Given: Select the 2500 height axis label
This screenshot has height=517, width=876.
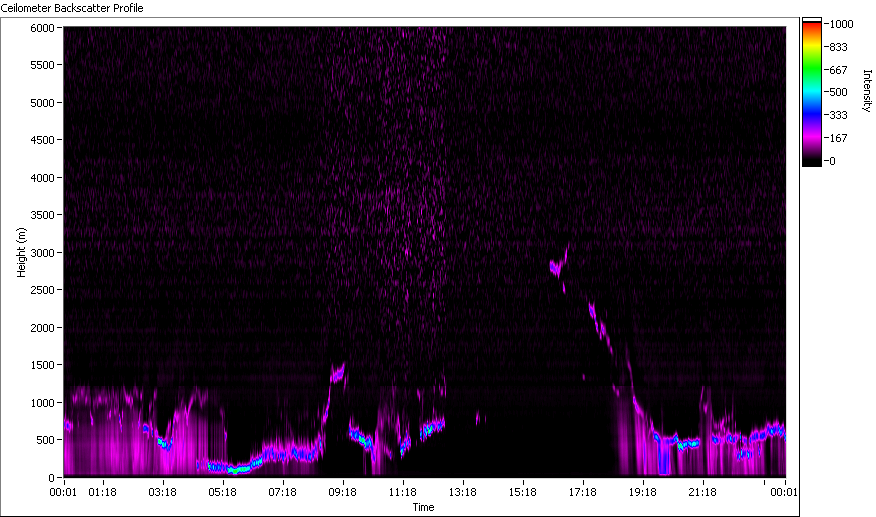Looking at the screenshot, I should 42,290.
